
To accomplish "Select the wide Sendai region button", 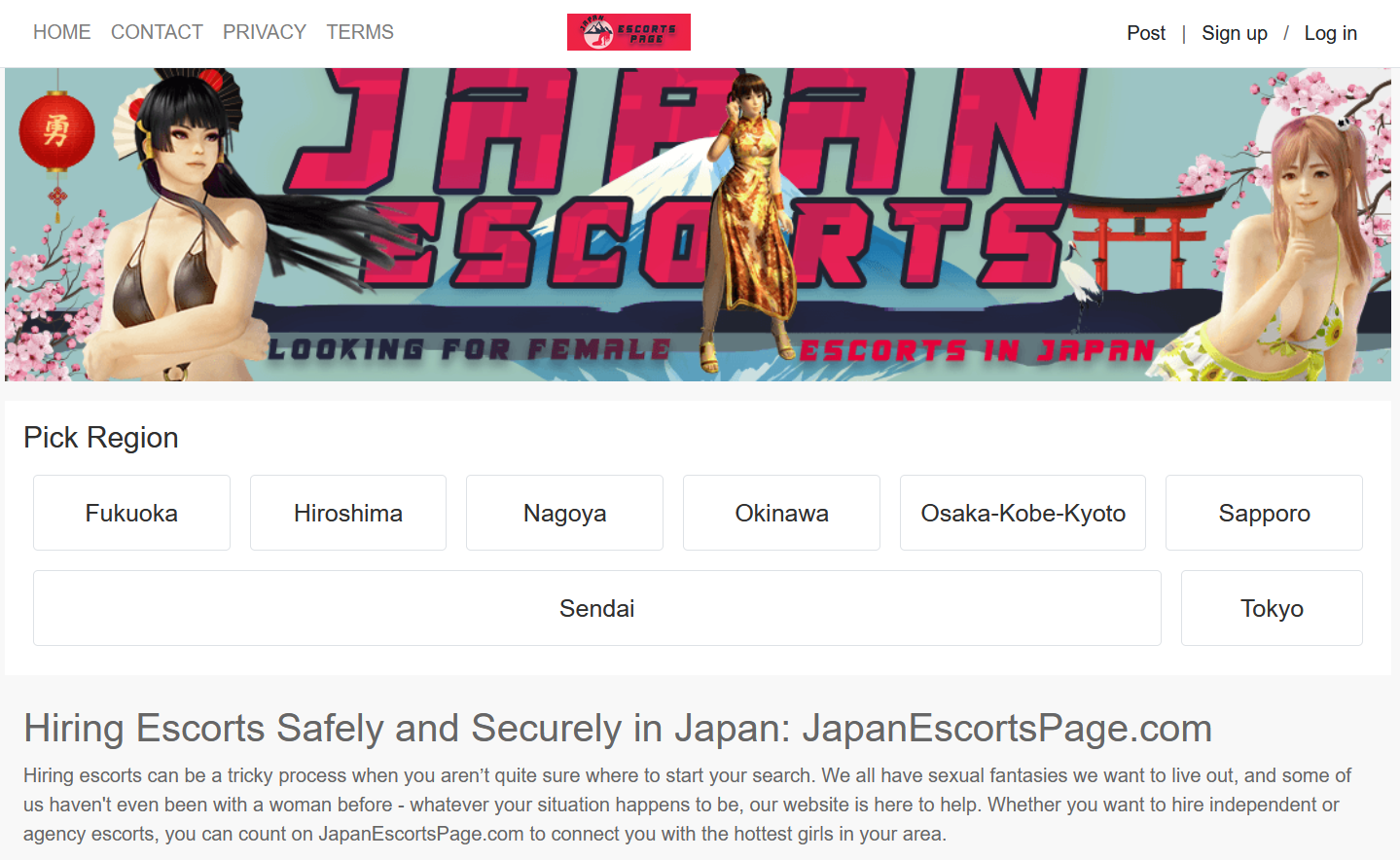I will [x=597, y=608].
